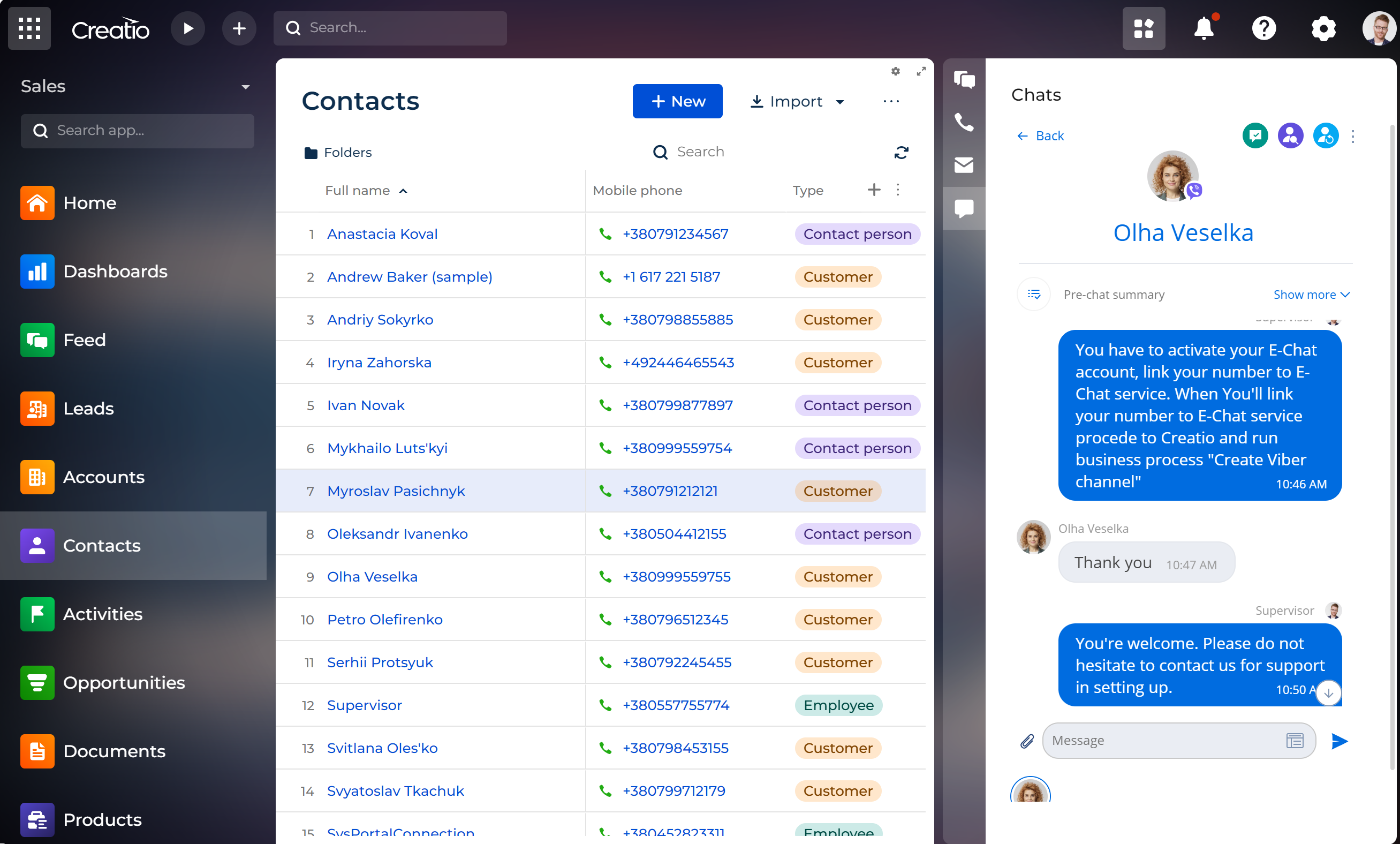
Task: Navigate to the Opportunities section
Action: click(124, 683)
